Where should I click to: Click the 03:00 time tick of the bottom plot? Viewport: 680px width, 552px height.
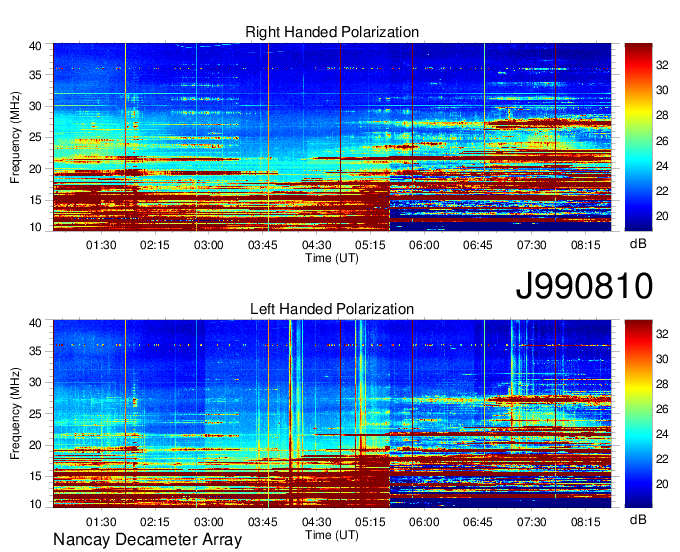pos(209,522)
